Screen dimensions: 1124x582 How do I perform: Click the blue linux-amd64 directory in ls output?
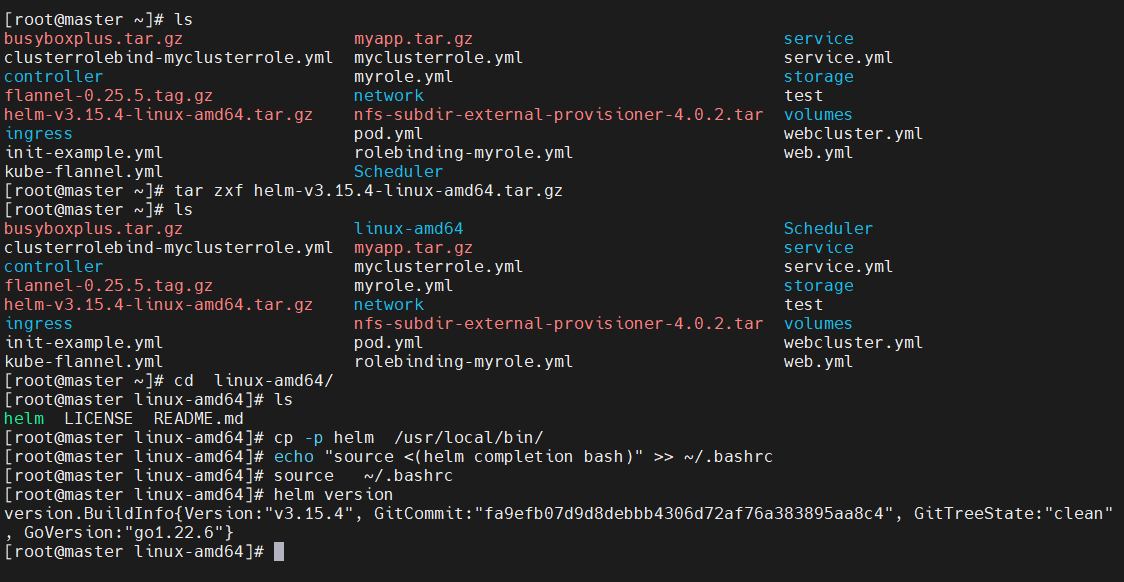[409, 229]
